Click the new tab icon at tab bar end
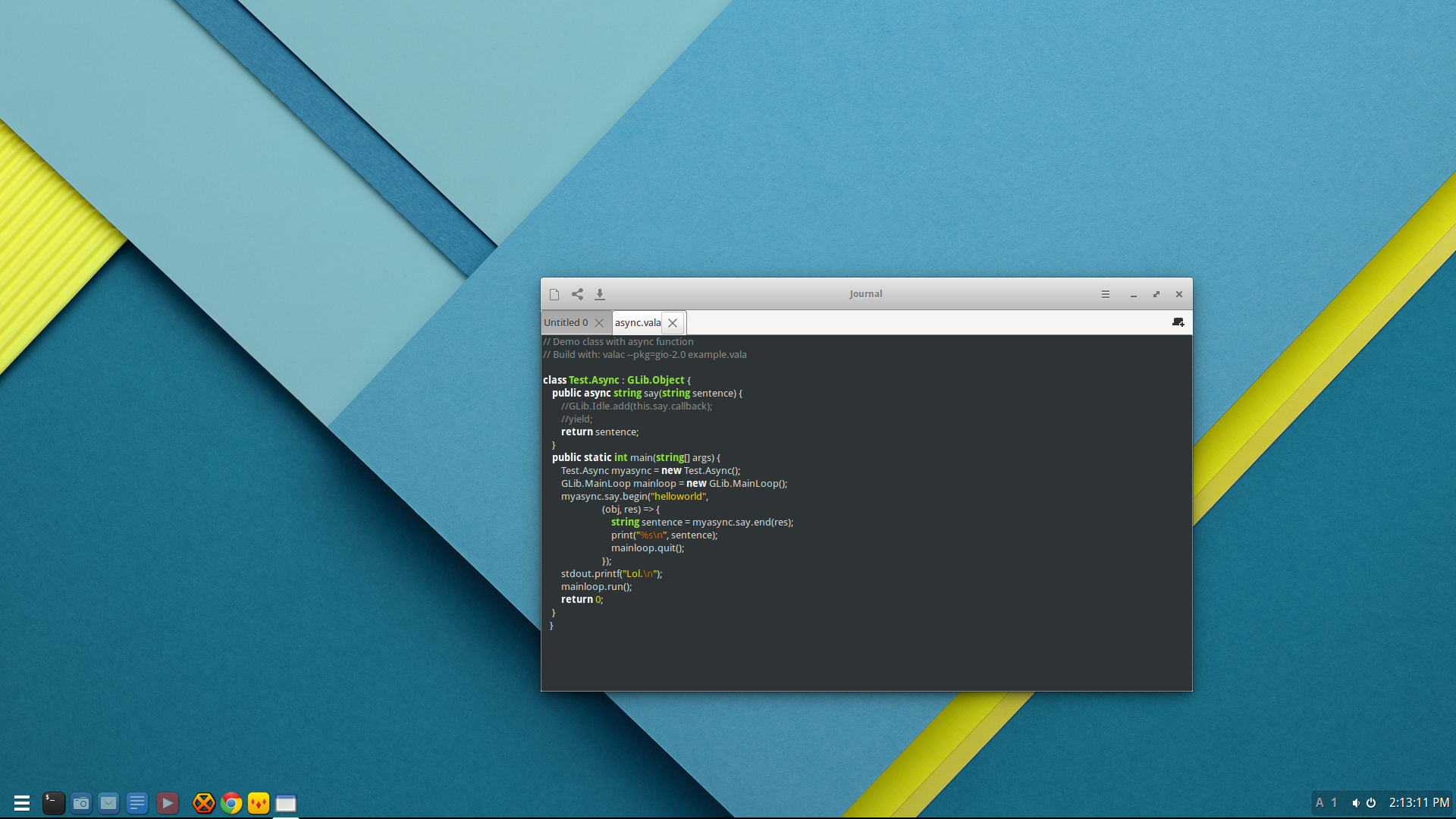 tap(1178, 322)
